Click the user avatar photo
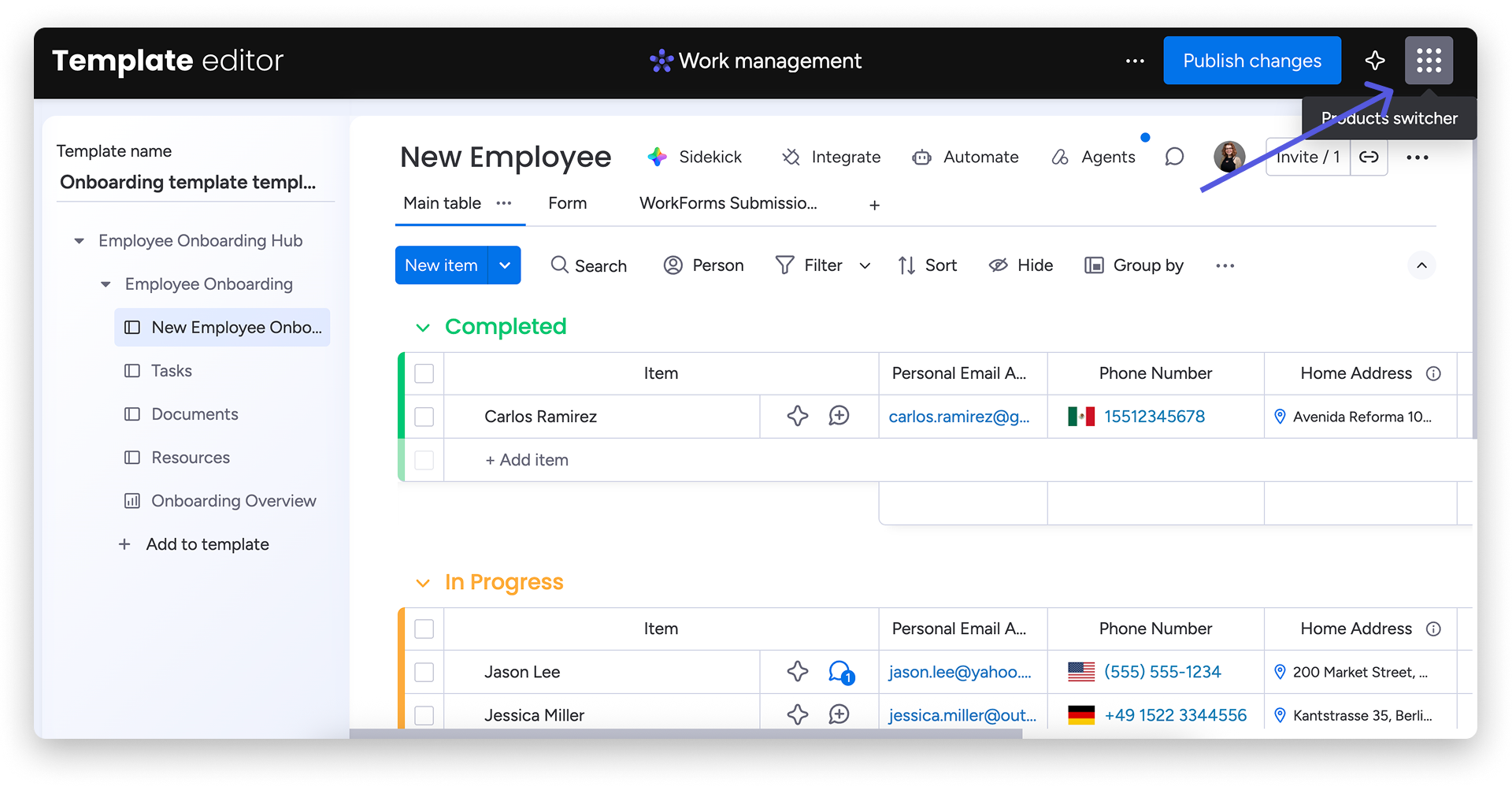This screenshot has height=790, width=1512. point(1228,157)
